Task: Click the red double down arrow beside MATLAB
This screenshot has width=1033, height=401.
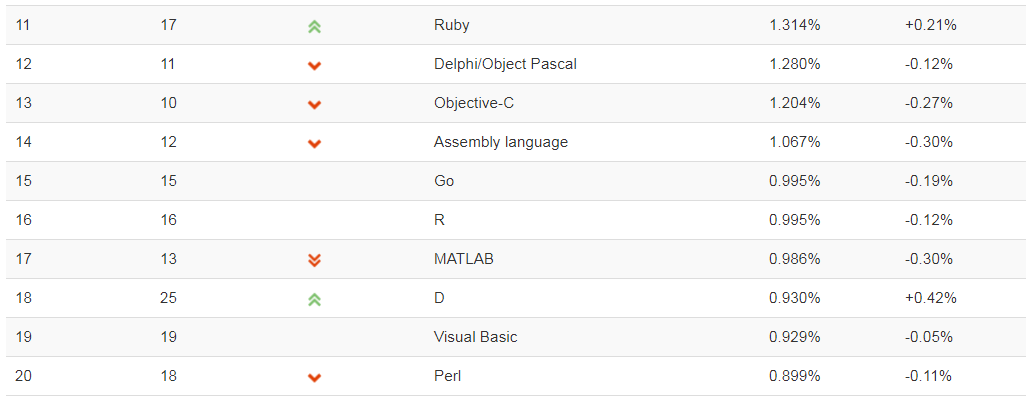Action: coord(314,260)
